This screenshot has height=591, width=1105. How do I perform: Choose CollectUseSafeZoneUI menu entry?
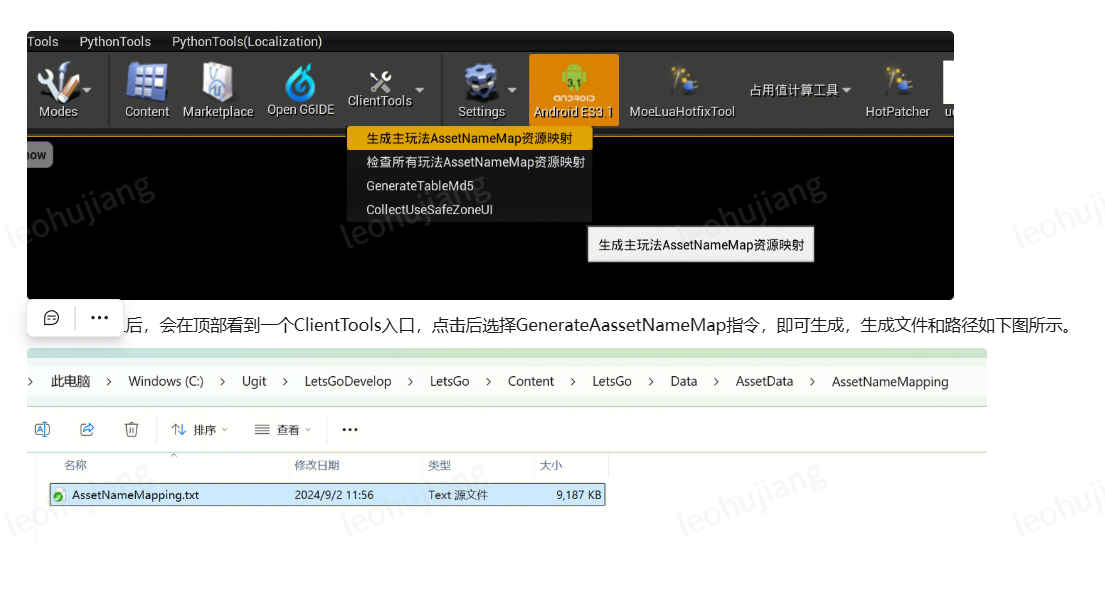[x=469, y=209]
